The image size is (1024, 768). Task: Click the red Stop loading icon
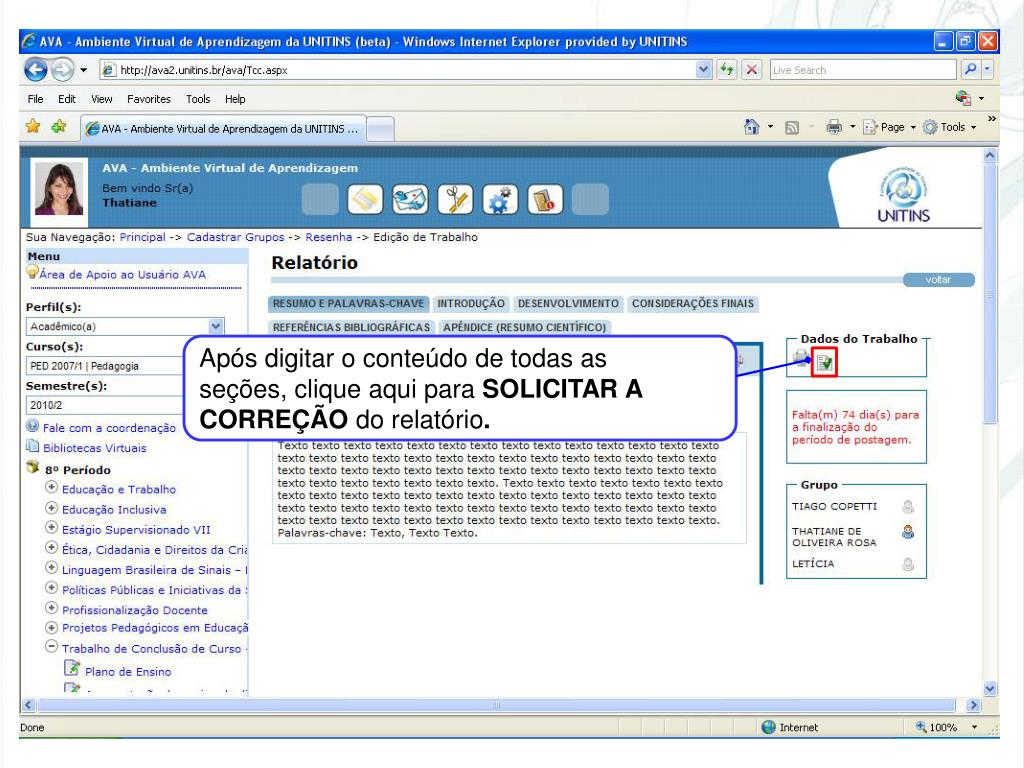[752, 70]
